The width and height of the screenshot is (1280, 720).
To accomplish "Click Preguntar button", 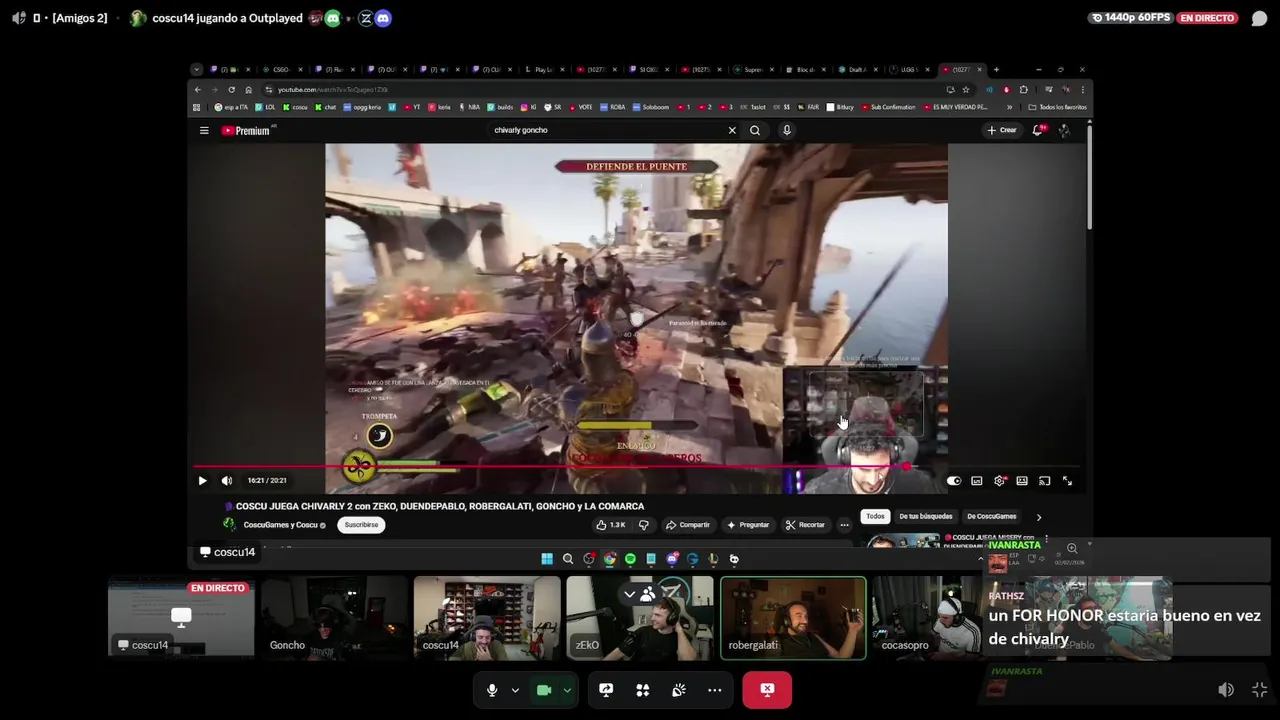I will coord(748,525).
